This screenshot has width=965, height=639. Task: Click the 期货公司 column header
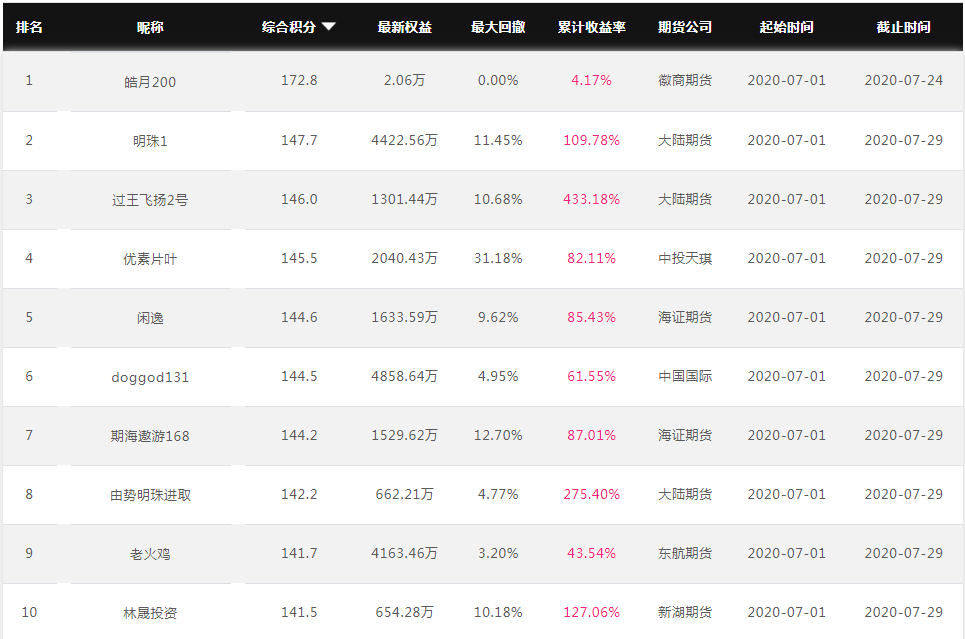click(x=685, y=27)
